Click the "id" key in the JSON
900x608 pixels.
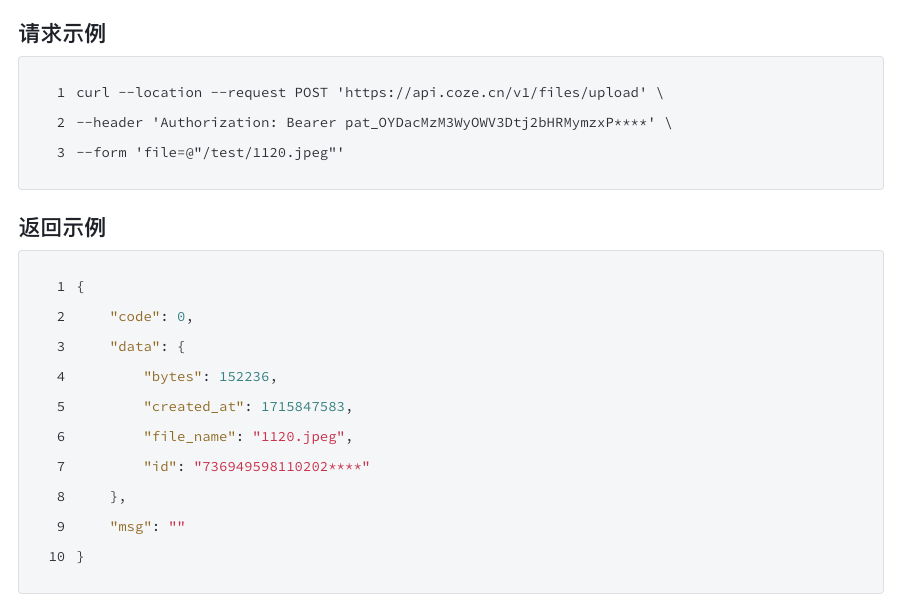pos(160,467)
